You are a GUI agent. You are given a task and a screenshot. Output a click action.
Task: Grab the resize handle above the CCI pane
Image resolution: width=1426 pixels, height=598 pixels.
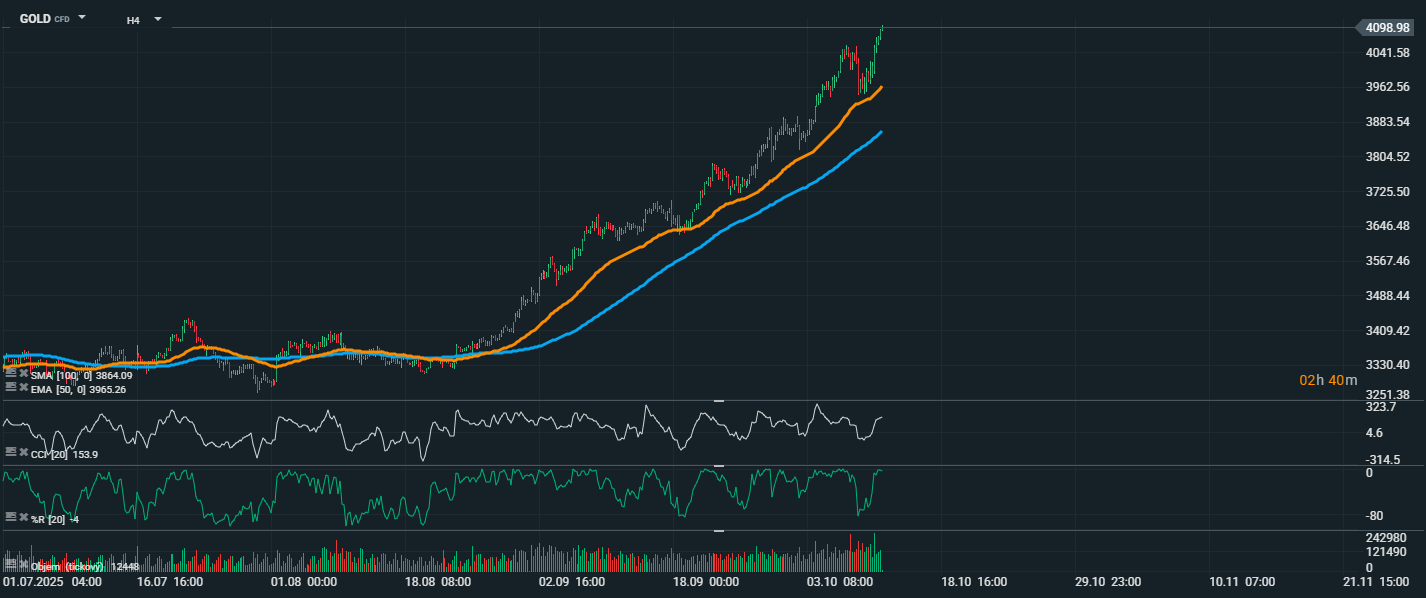point(717,401)
